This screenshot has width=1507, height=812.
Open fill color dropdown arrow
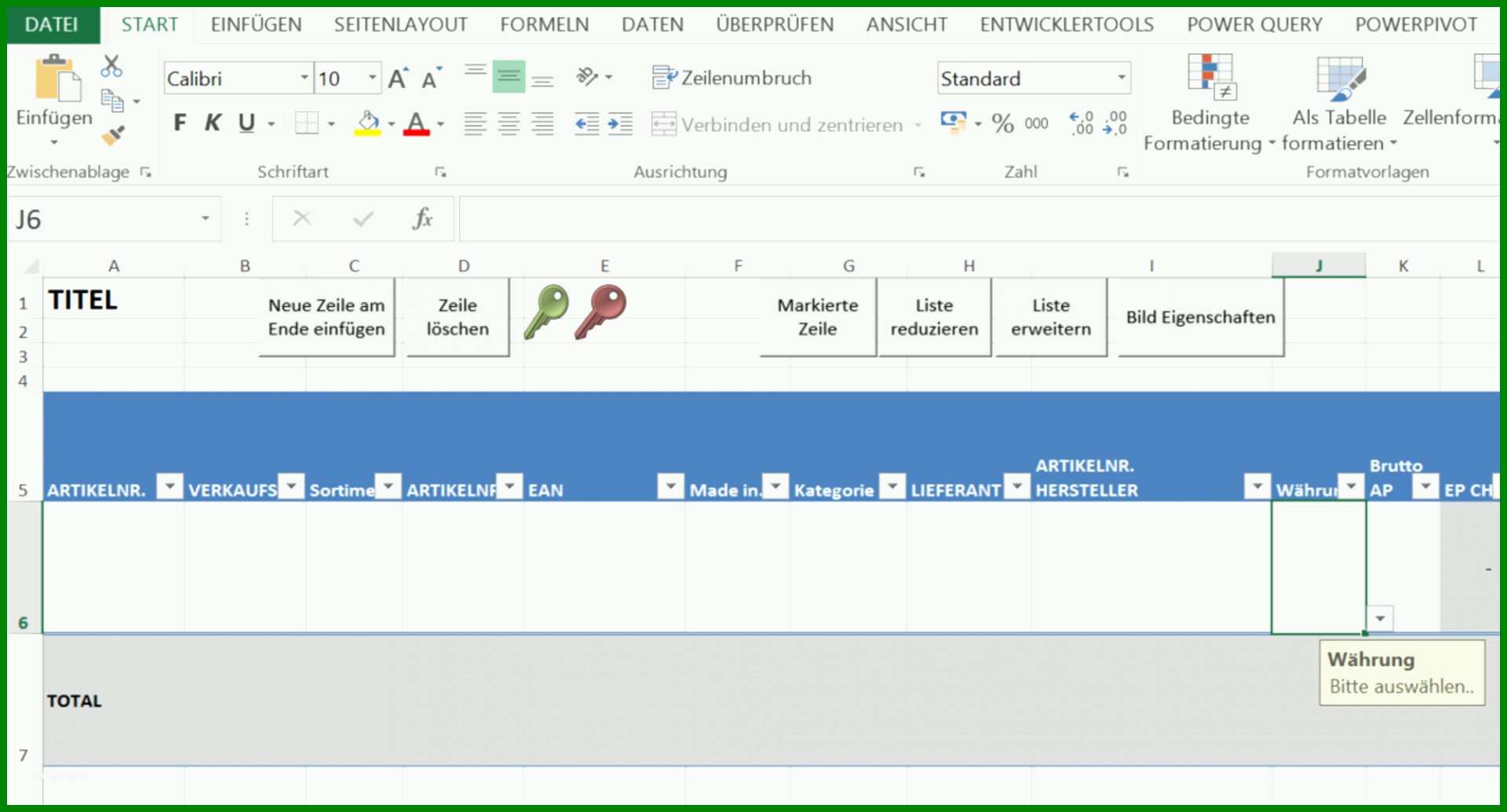click(x=391, y=124)
